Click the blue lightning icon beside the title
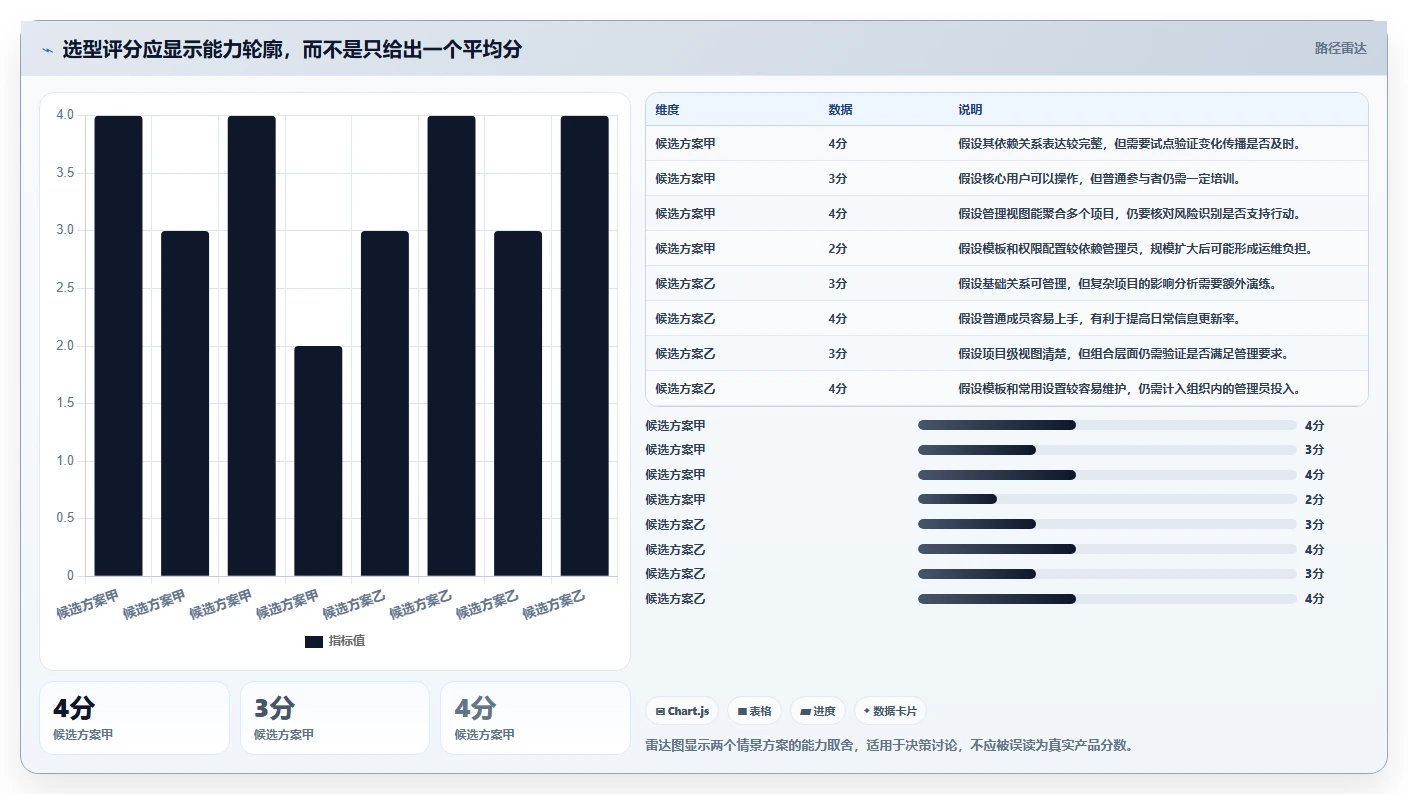1408x794 pixels. [x=47, y=49]
